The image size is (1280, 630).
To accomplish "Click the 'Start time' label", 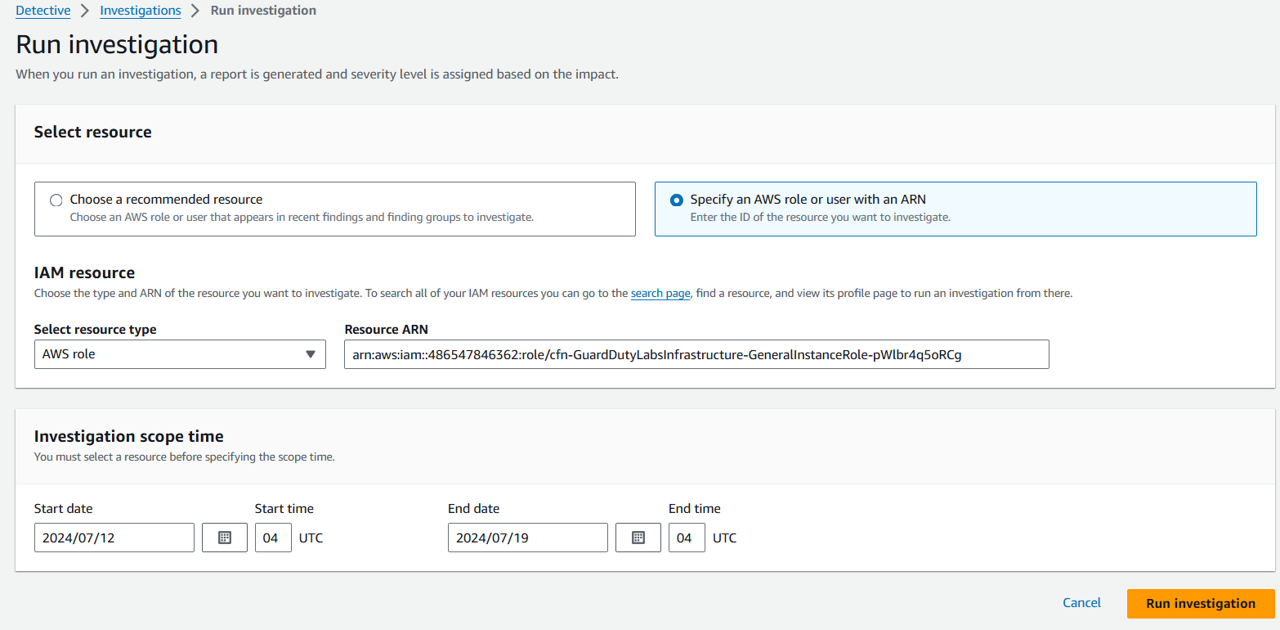I will [x=284, y=508].
